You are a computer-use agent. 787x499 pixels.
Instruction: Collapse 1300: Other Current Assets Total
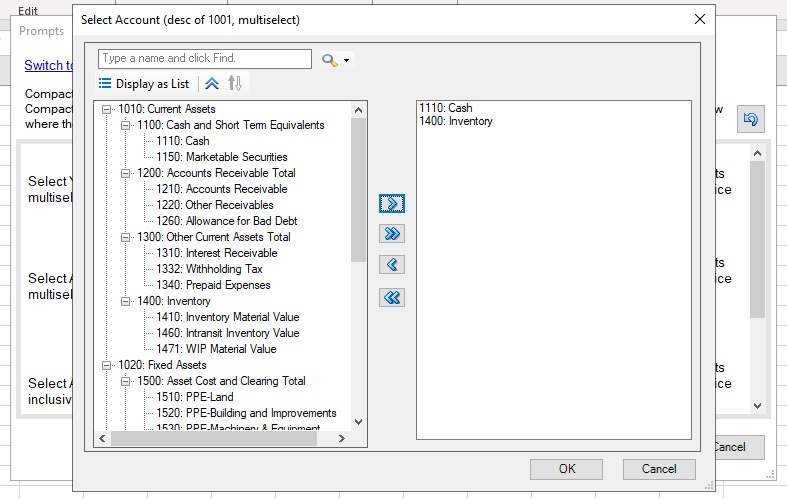(125, 237)
